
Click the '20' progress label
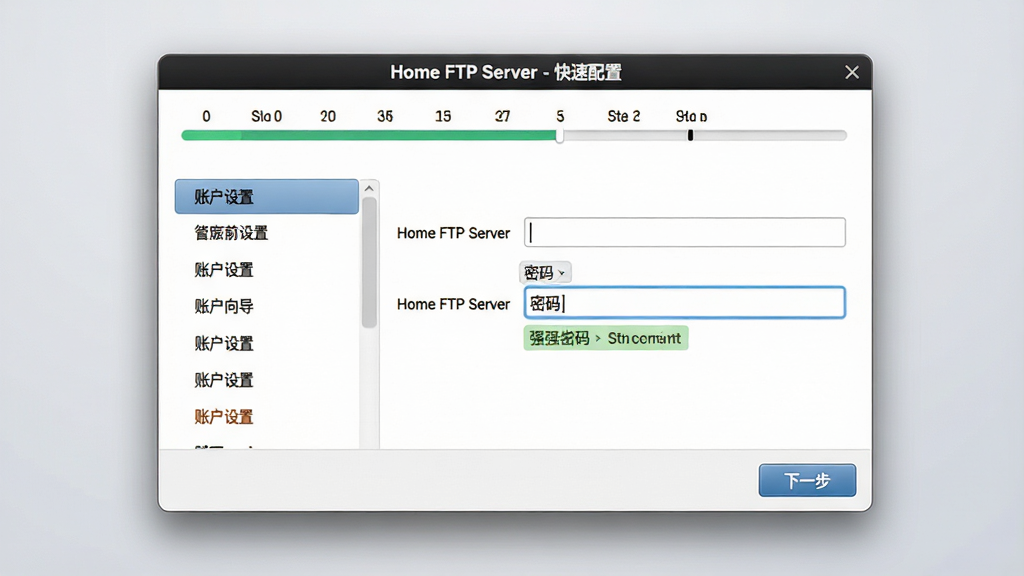tap(328, 116)
